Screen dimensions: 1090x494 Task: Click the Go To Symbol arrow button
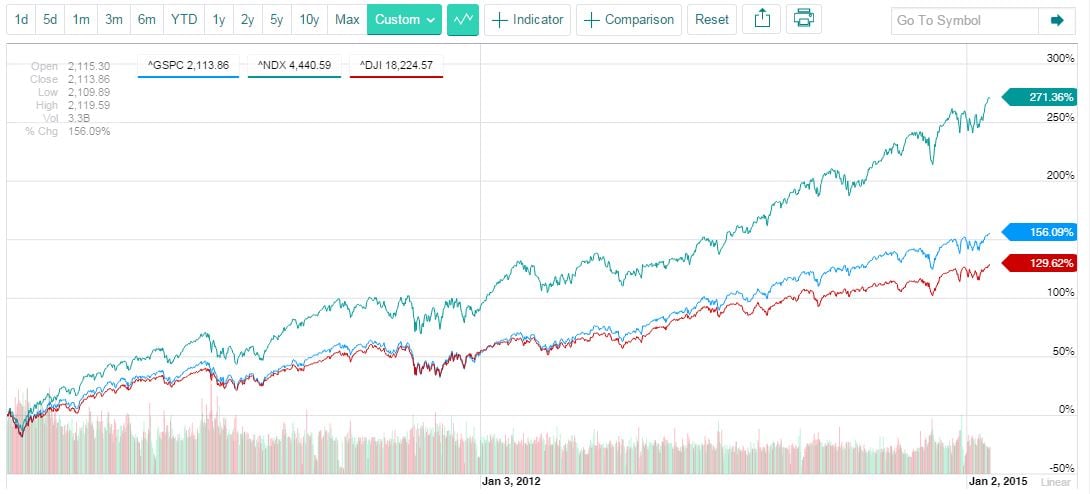coord(1057,20)
